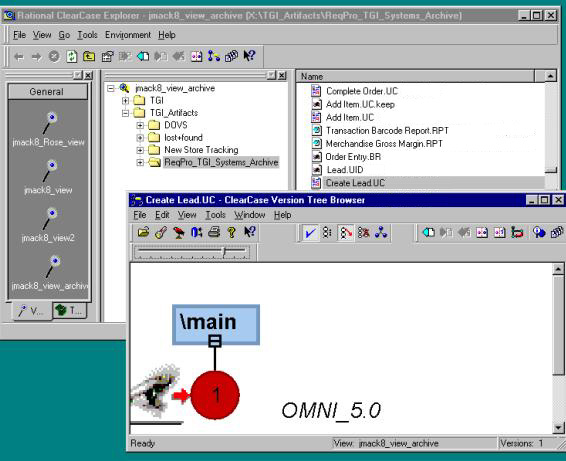Viewport: 566px width, 461px height.
Task: Click the Refresh icon in Explorer toolbar
Action: pyautogui.click(x=71, y=57)
